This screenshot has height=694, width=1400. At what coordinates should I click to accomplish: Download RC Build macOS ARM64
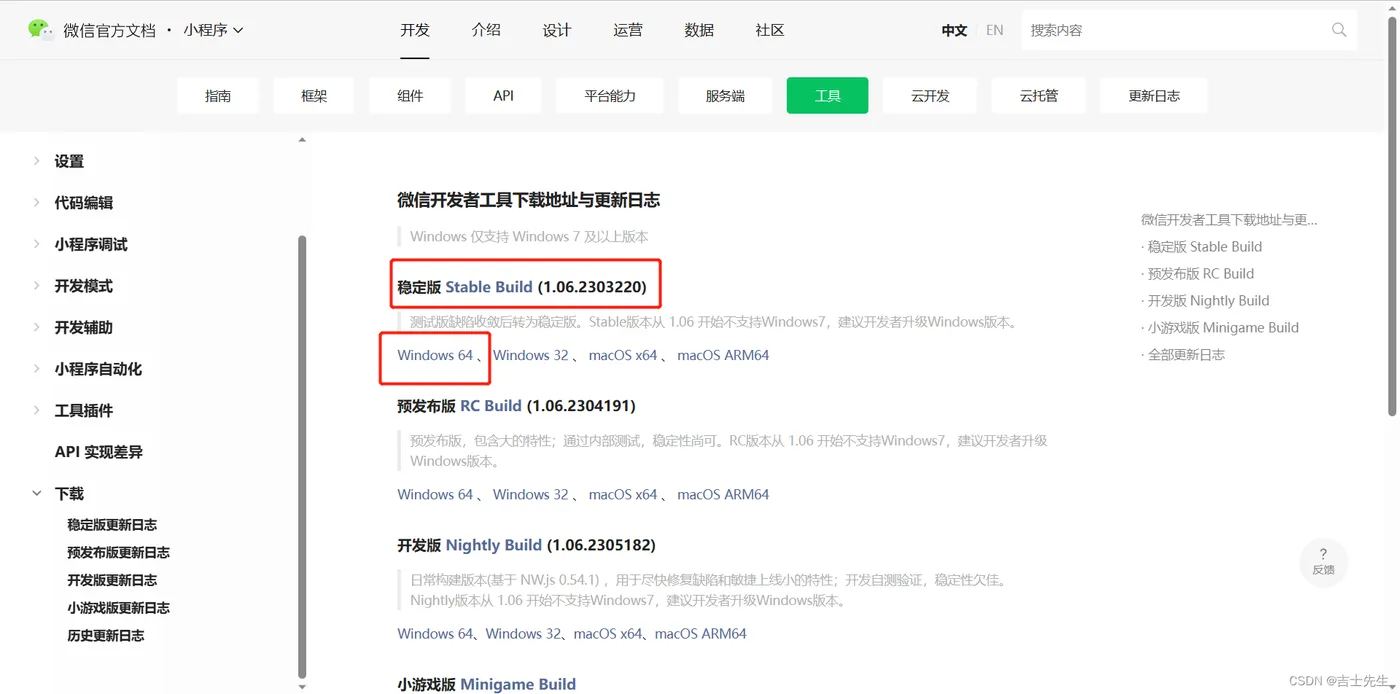pyautogui.click(x=723, y=494)
